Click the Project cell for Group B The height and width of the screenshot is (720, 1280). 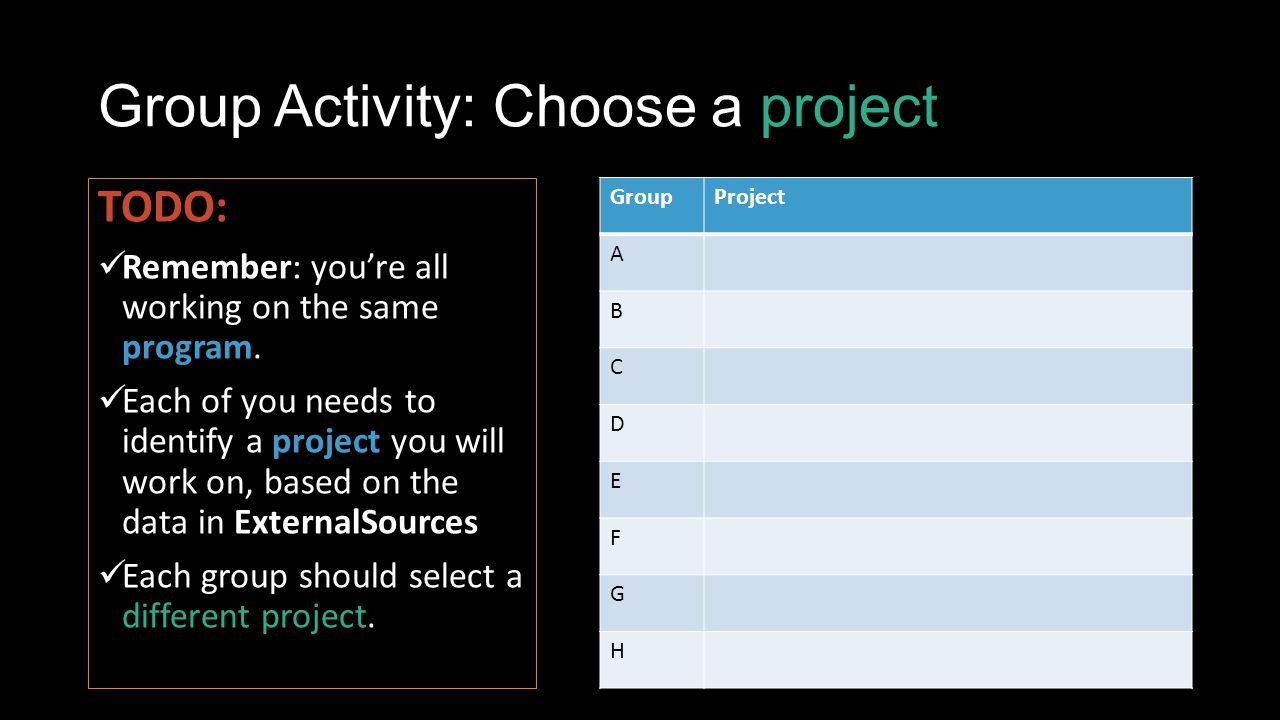coord(948,319)
